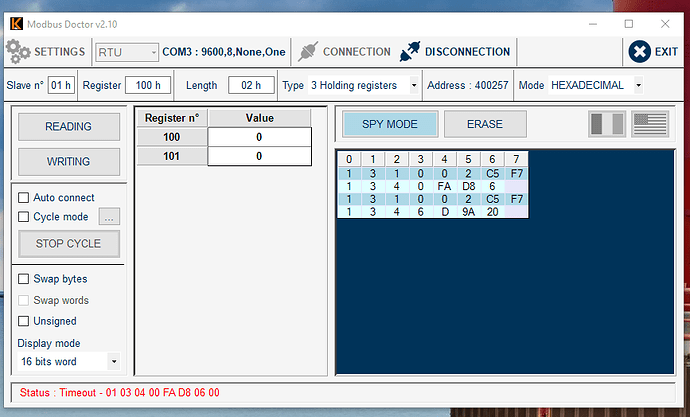Image resolution: width=690 pixels, height=417 pixels.
Task: Click the DISCONNECTION label
Action: 467,52
